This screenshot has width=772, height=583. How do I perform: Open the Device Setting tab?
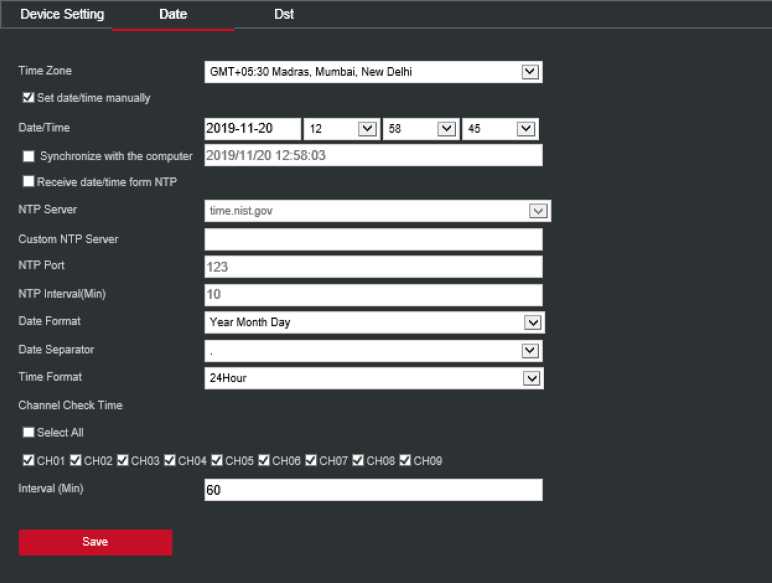click(x=62, y=15)
